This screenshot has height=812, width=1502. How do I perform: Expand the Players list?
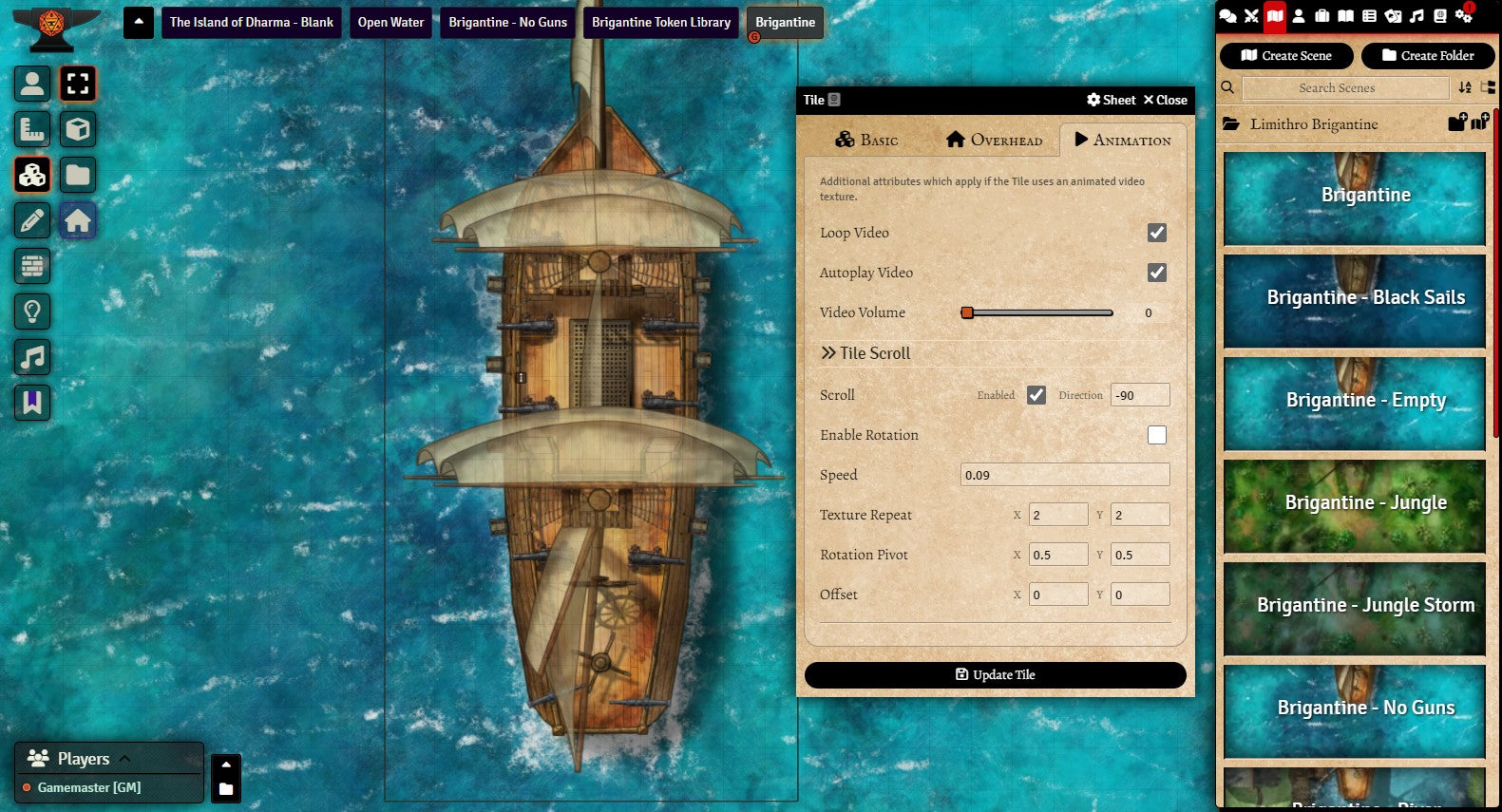(x=124, y=758)
